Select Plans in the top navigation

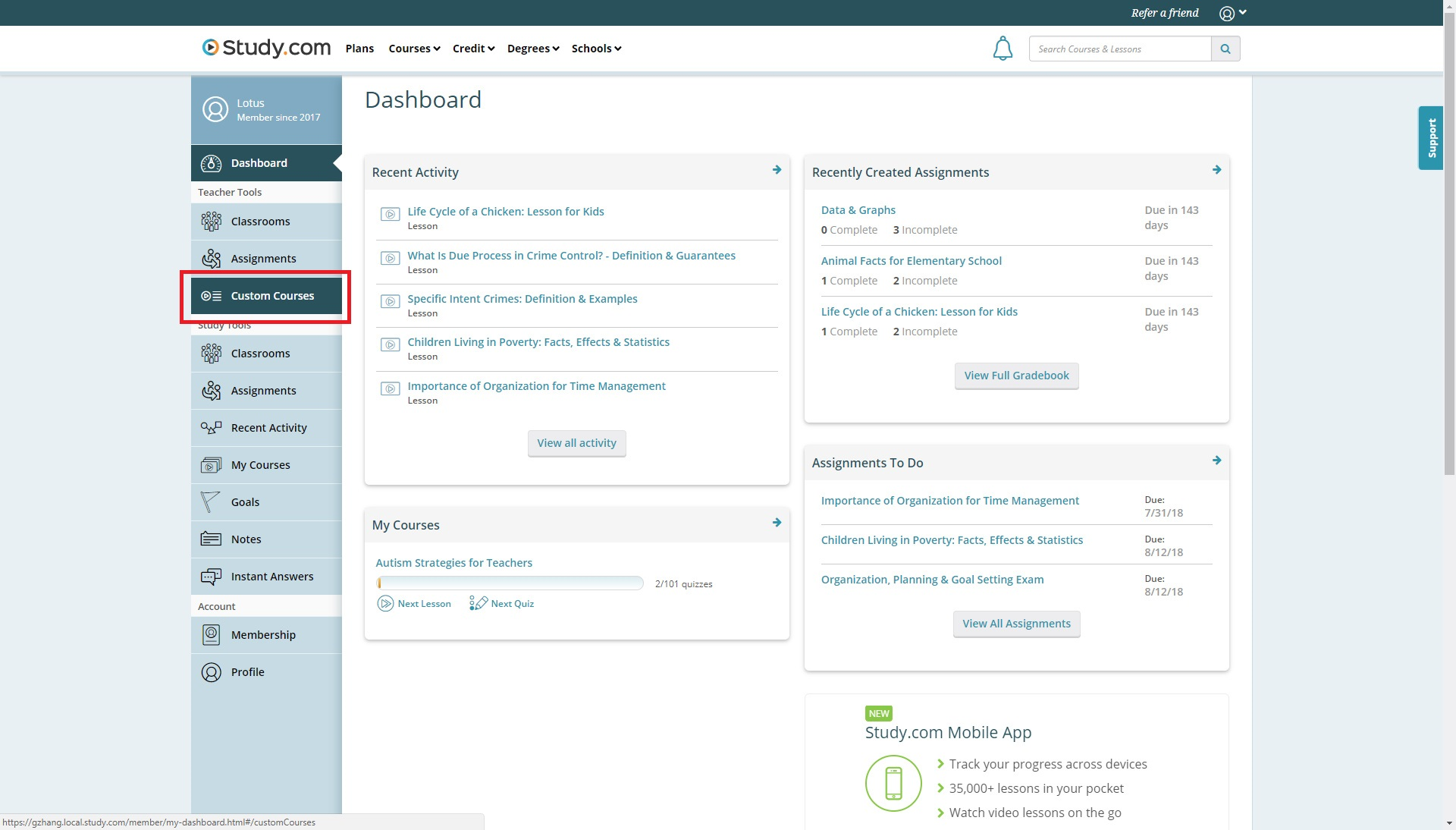(x=359, y=49)
